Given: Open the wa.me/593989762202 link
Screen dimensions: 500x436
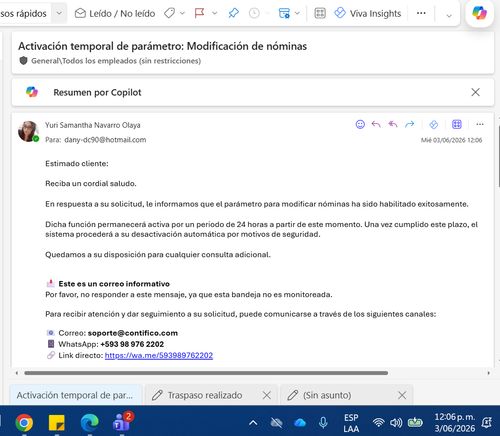Looking at the screenshot, I should click(x=159, y=356).
